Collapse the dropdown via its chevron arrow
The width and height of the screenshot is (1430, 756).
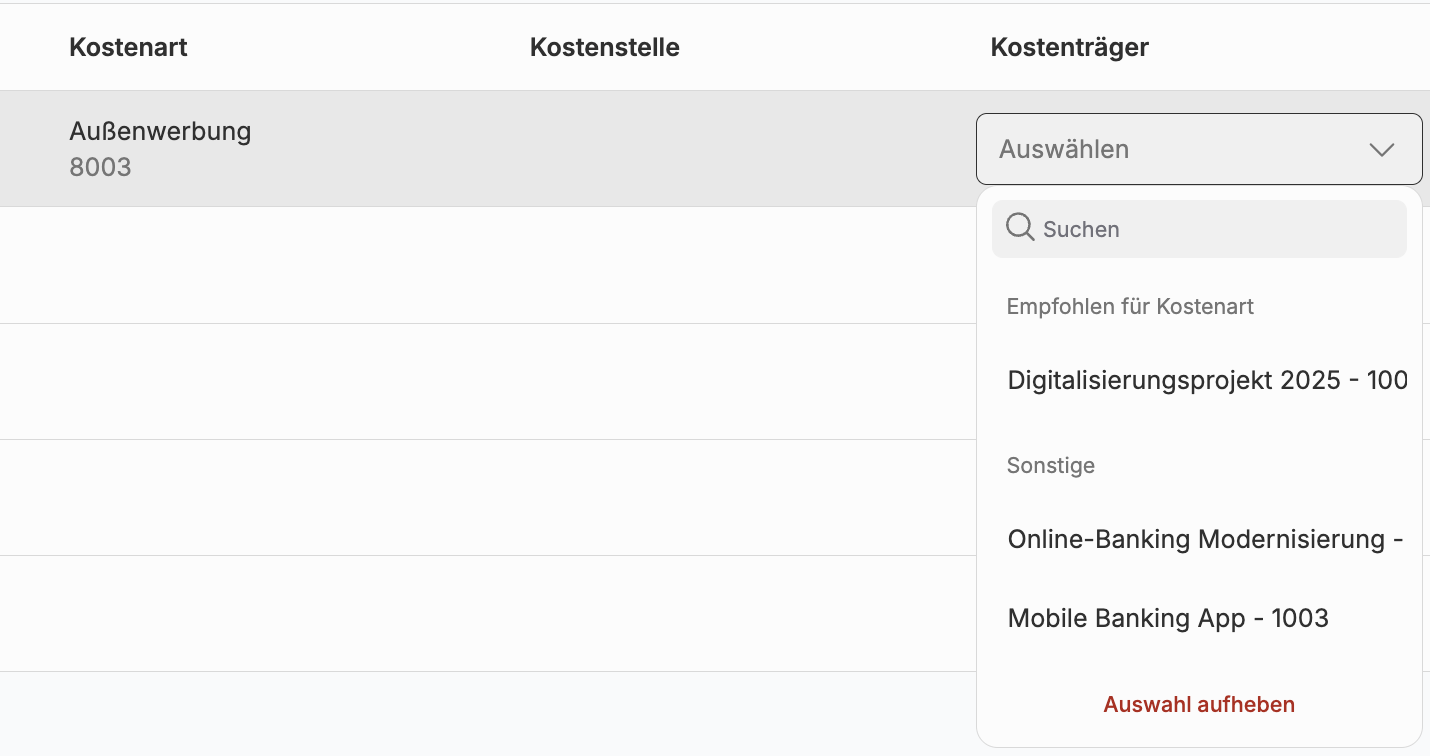pos(1381,150)
